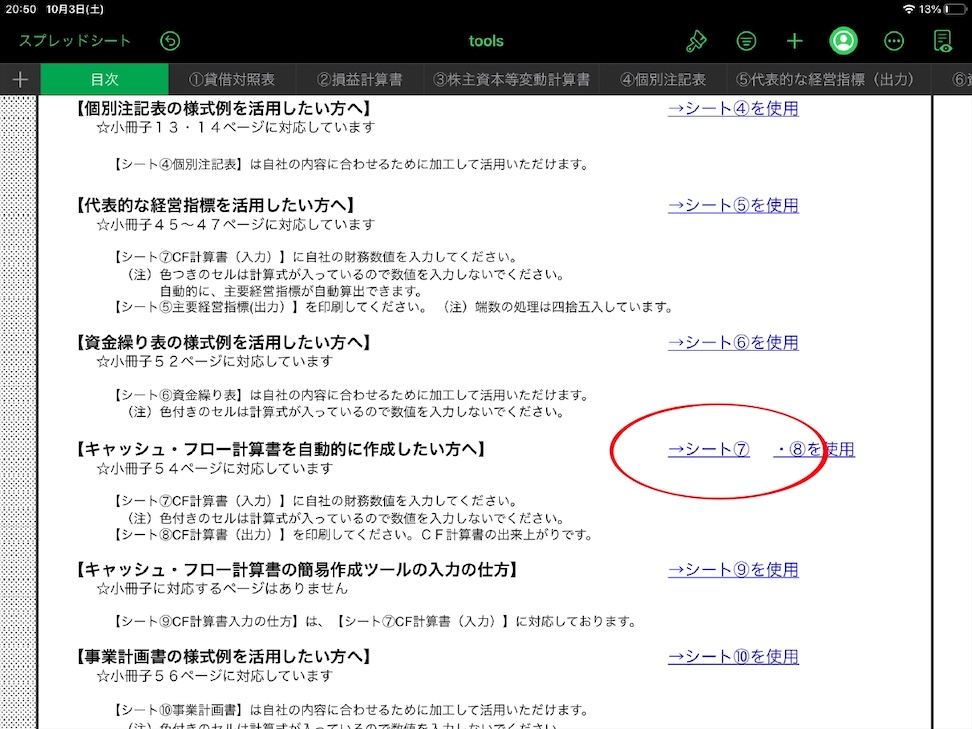Open the →シート⑨を使用 link
This screenshot has width=972, height=729.
733,569
